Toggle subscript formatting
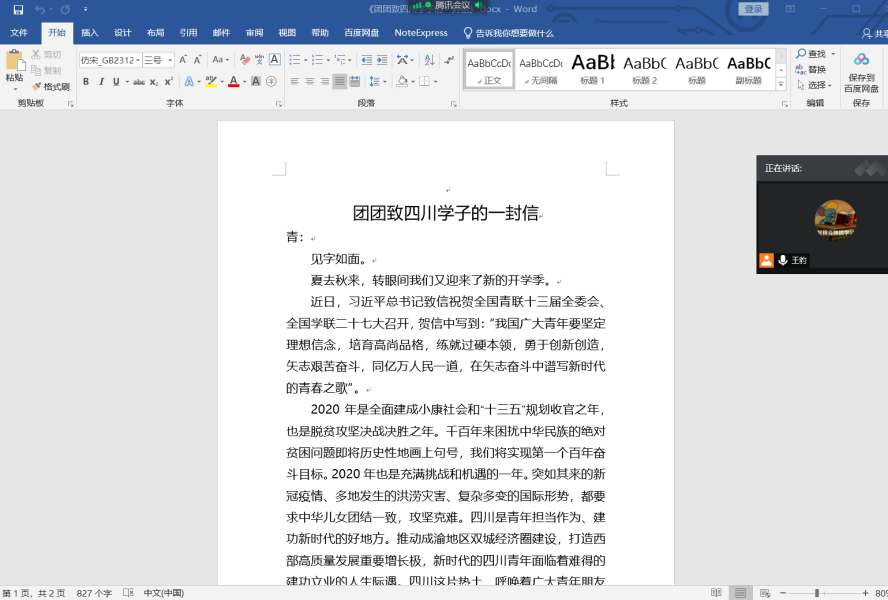 154,82
